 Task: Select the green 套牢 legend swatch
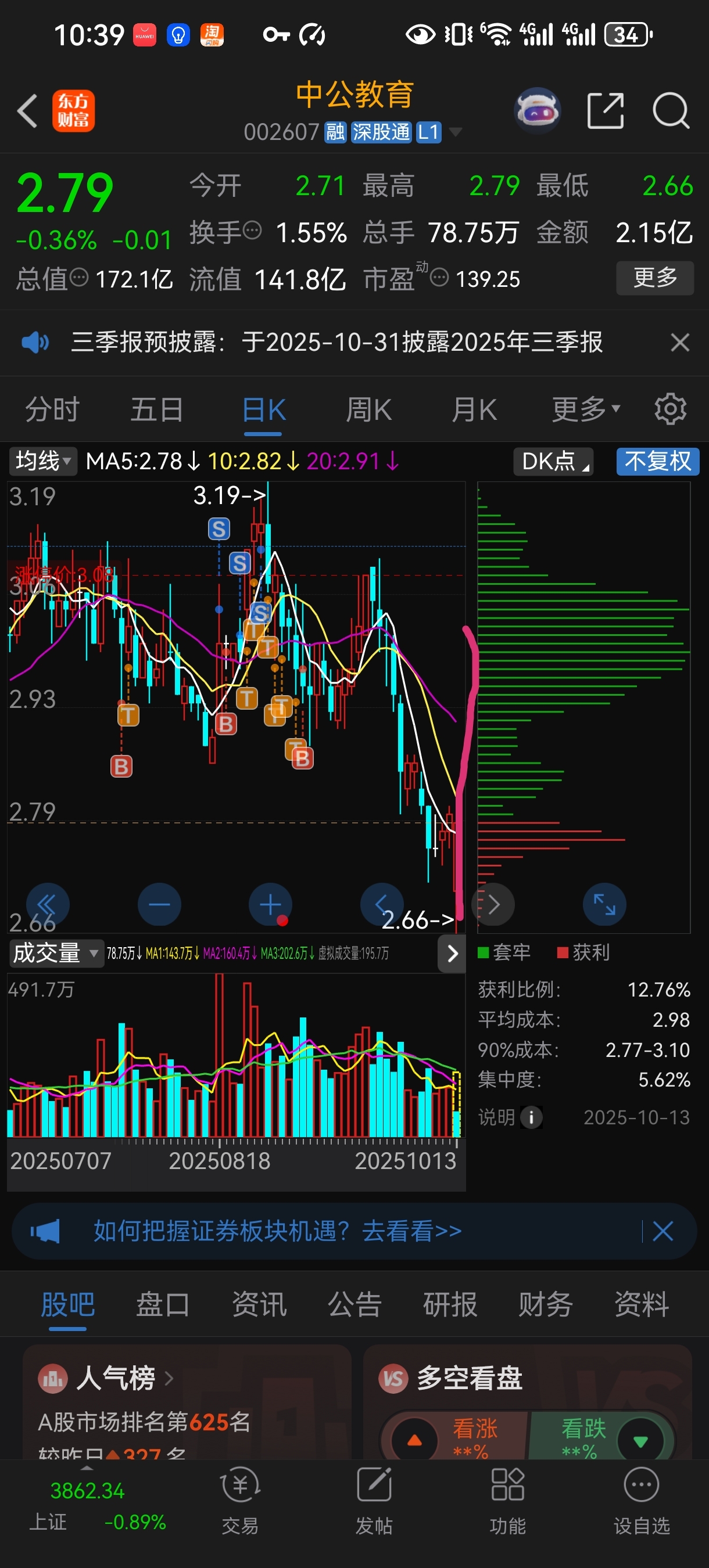(483, 952)
